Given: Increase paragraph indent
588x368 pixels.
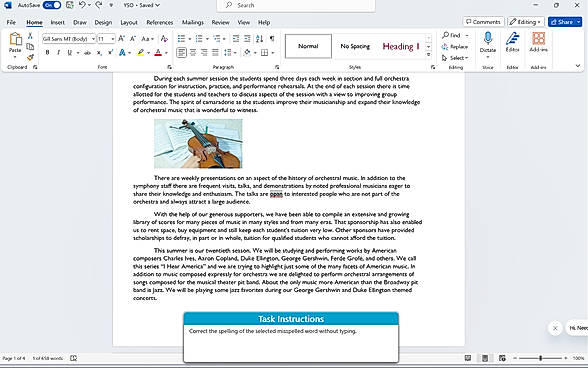Looking at the screenshot, I should (x=247, y=39).
